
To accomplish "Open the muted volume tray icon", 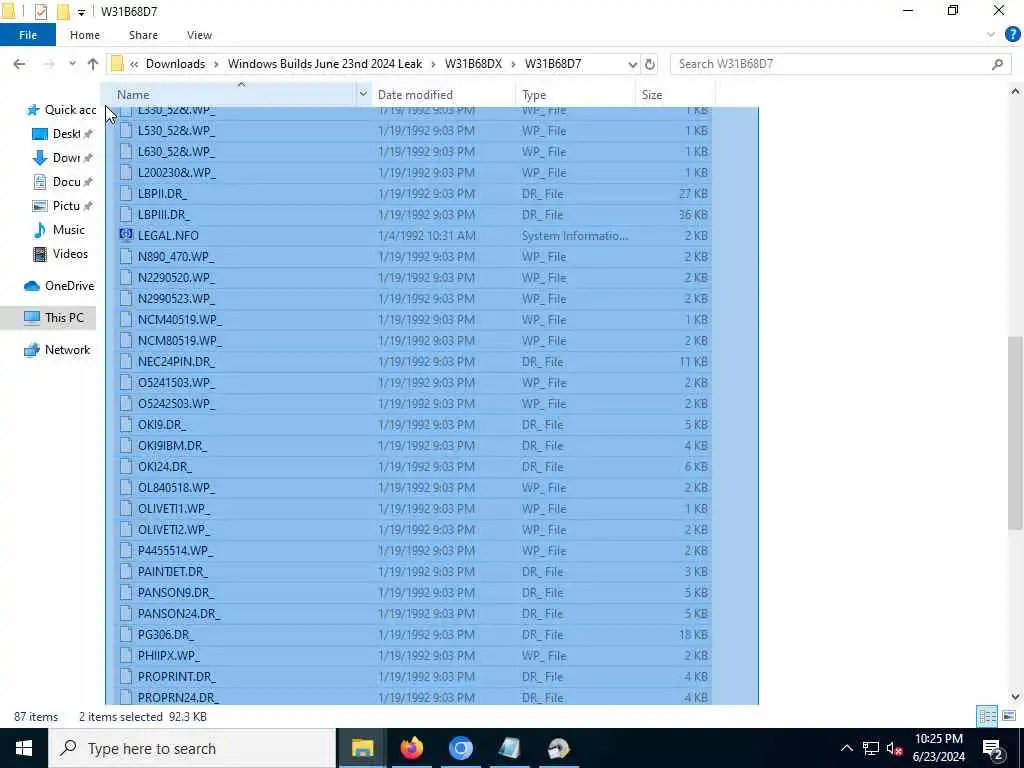I will click(x=895, y=748).
